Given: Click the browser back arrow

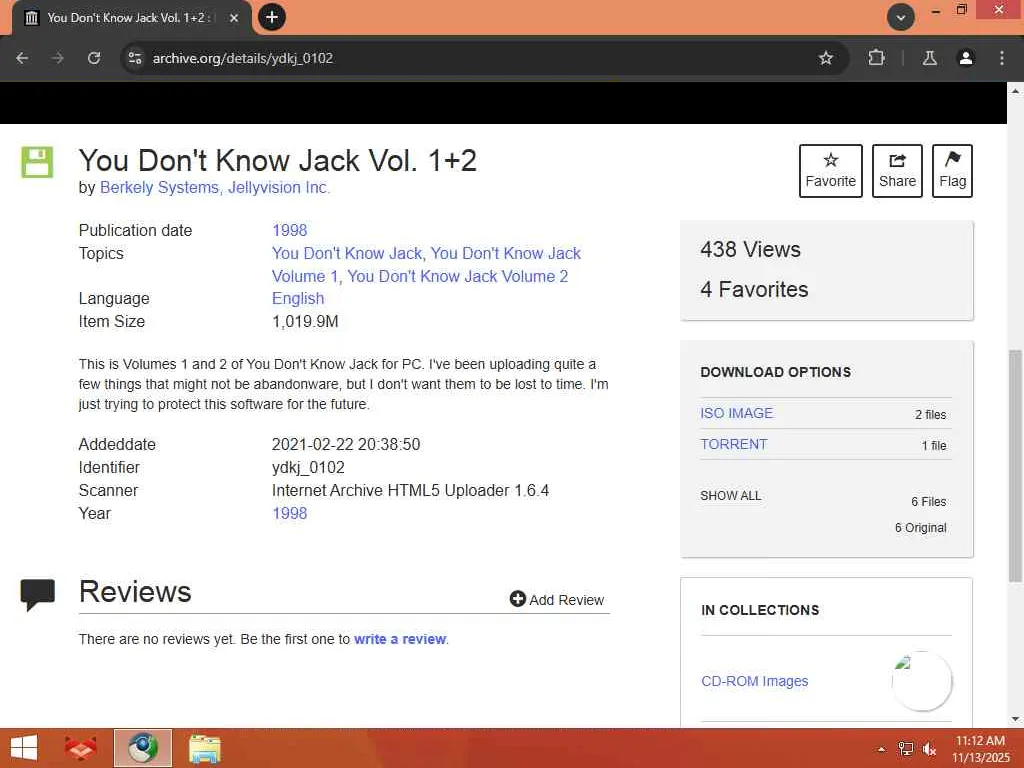Looking at the screenshot, I should click(22, 58).
